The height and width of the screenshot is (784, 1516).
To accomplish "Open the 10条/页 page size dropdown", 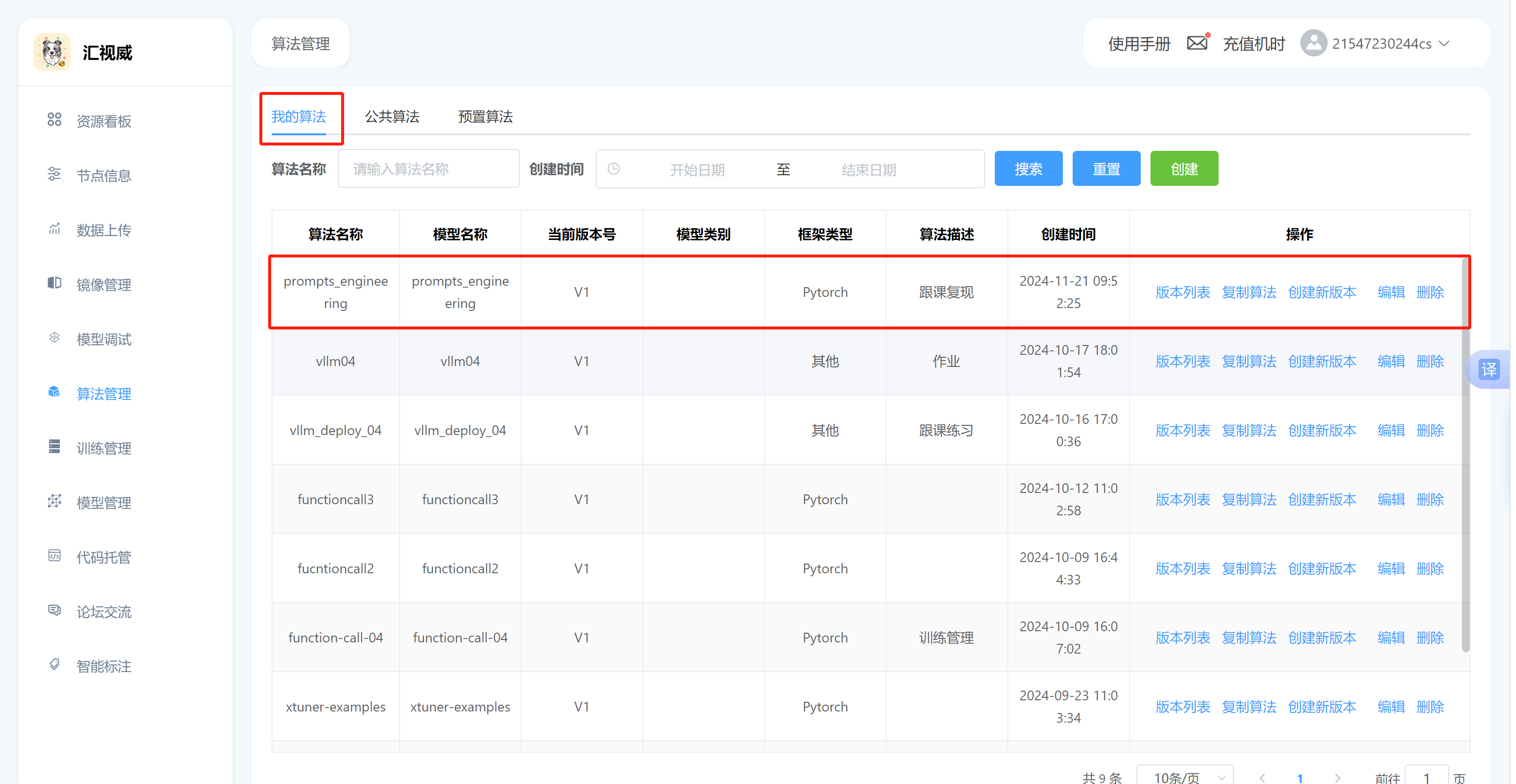I will click(1184, 777).
